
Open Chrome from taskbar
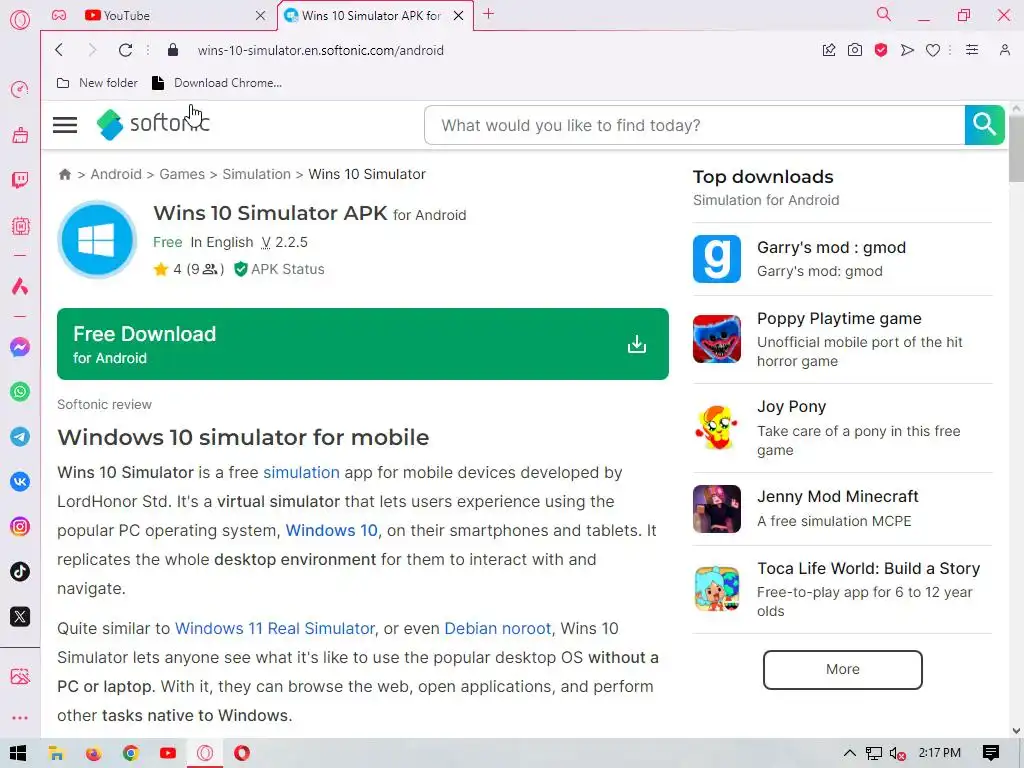(131, 753)
